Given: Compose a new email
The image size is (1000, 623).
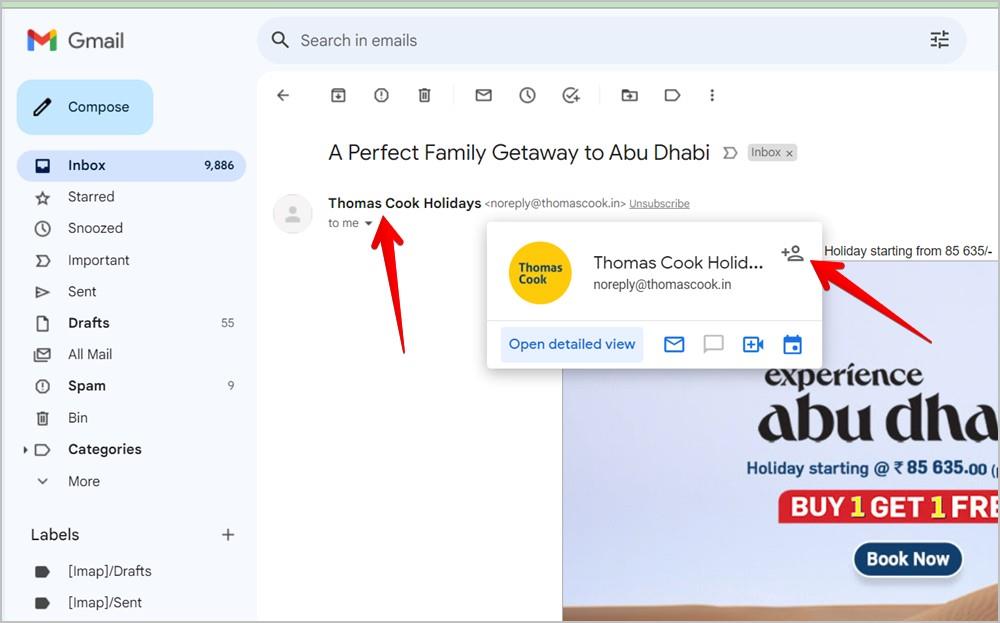Looking at the screenshot, I should pos(85,107).
